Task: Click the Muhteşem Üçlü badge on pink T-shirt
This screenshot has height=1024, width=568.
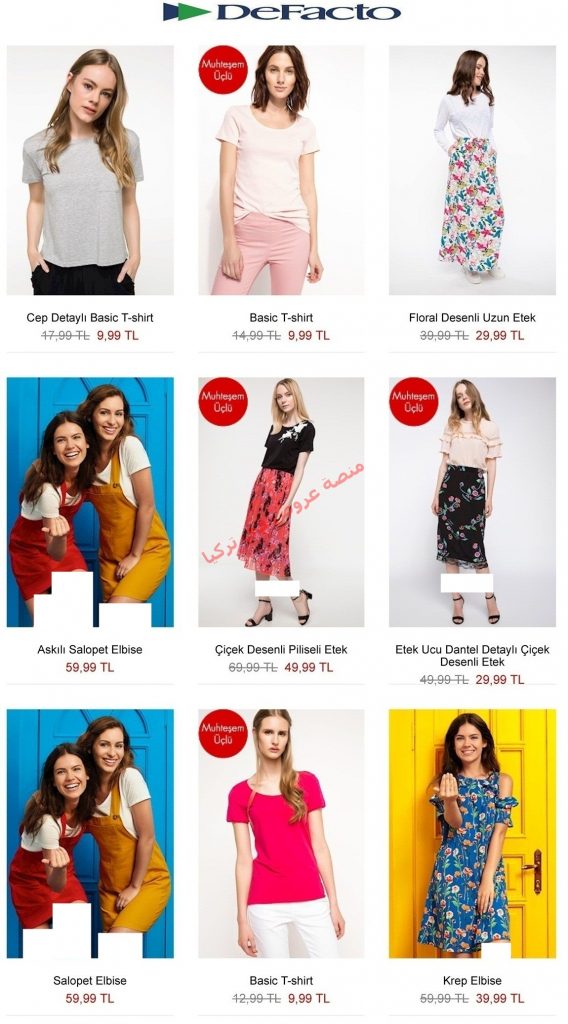Action: (223, 70)
